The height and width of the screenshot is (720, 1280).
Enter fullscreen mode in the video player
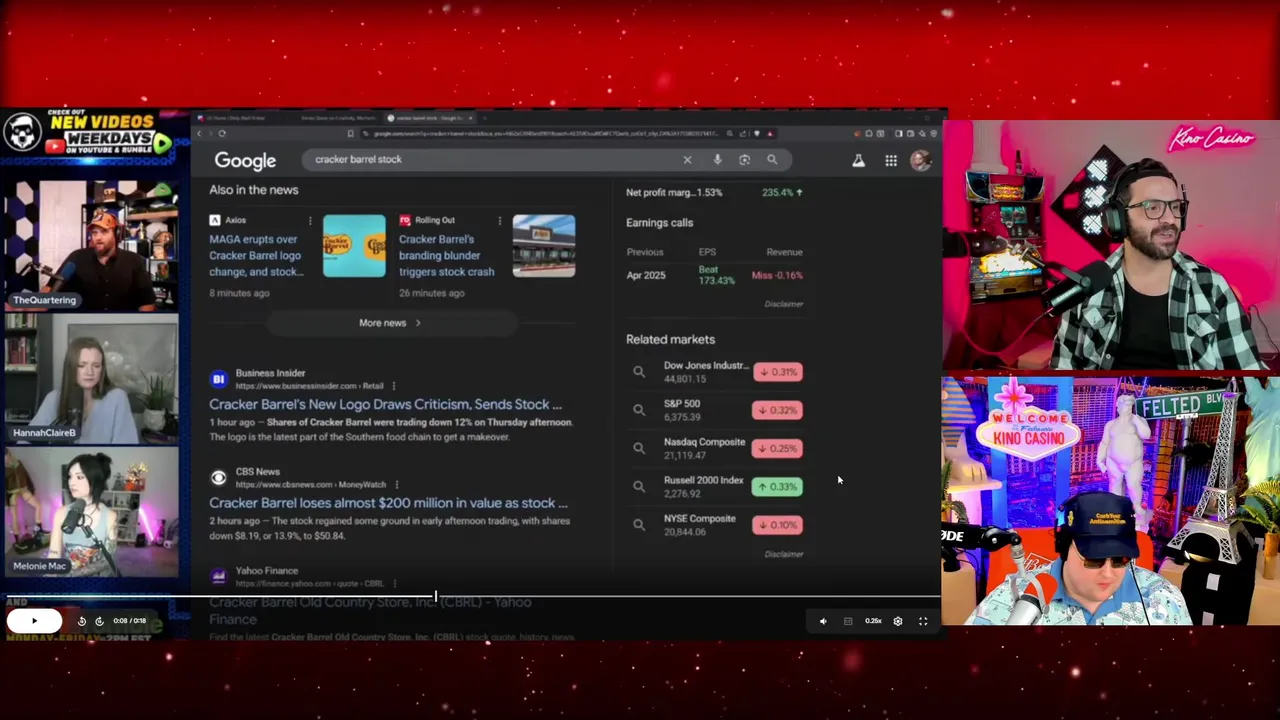pyautogui.click(x=923, y=621)
